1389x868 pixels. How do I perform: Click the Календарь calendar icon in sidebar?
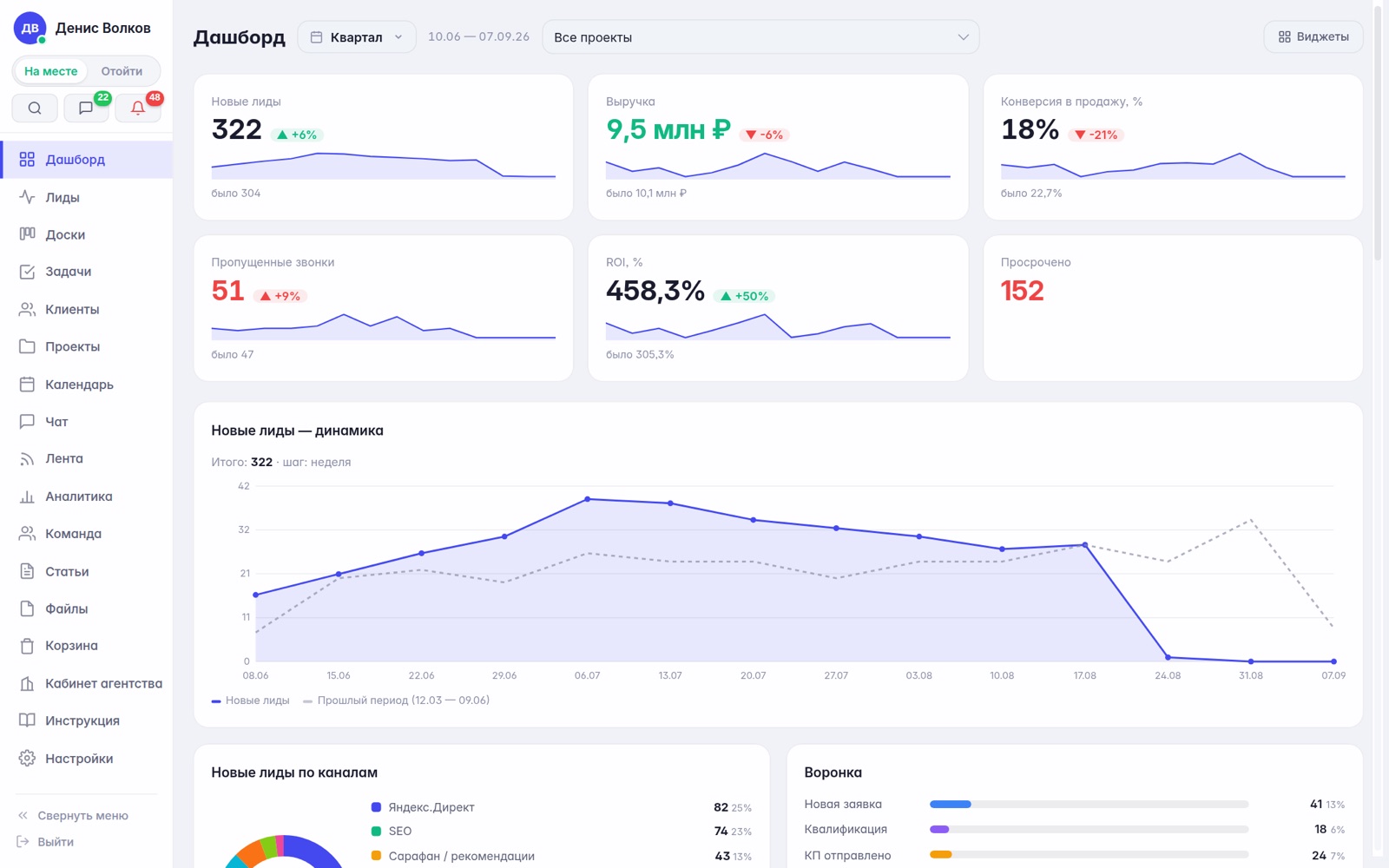tap(27, 385)
